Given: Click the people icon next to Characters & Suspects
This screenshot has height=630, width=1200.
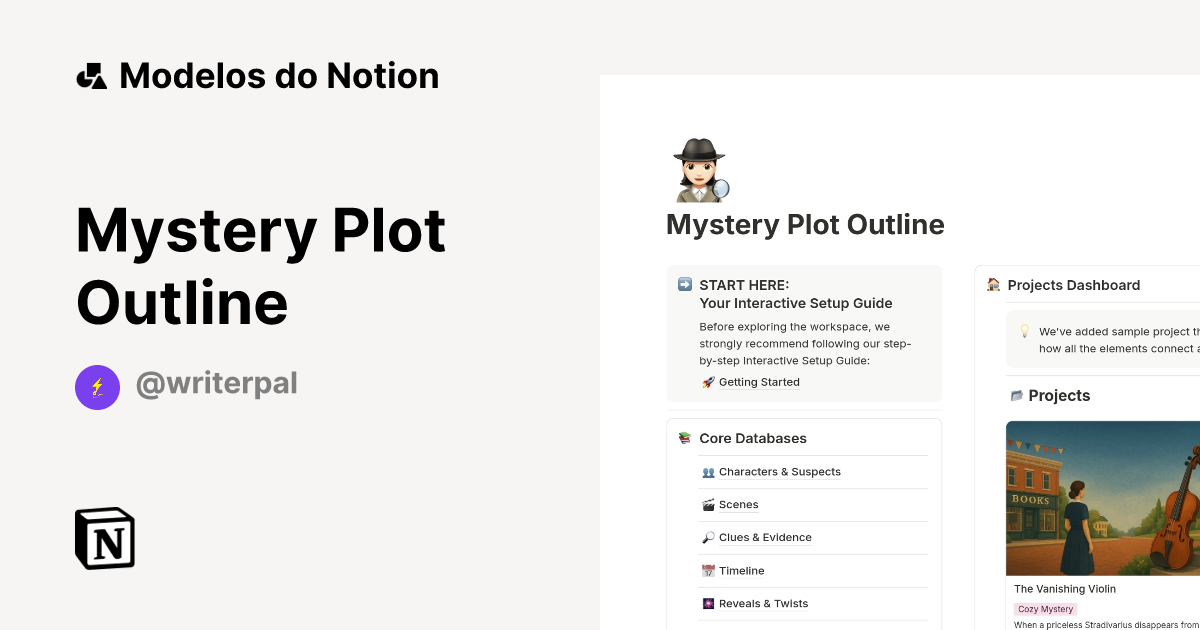Looking at the screenshot, I should pos(708,471).
